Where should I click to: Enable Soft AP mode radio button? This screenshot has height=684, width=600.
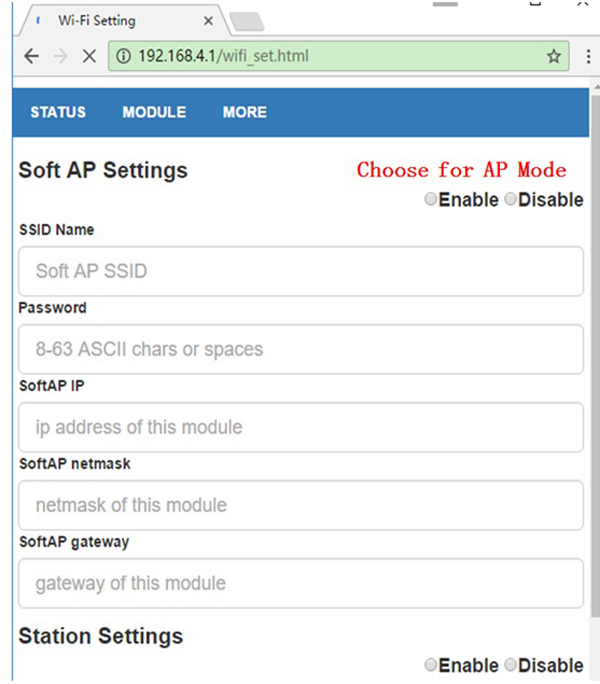click(x=431, y=200)
